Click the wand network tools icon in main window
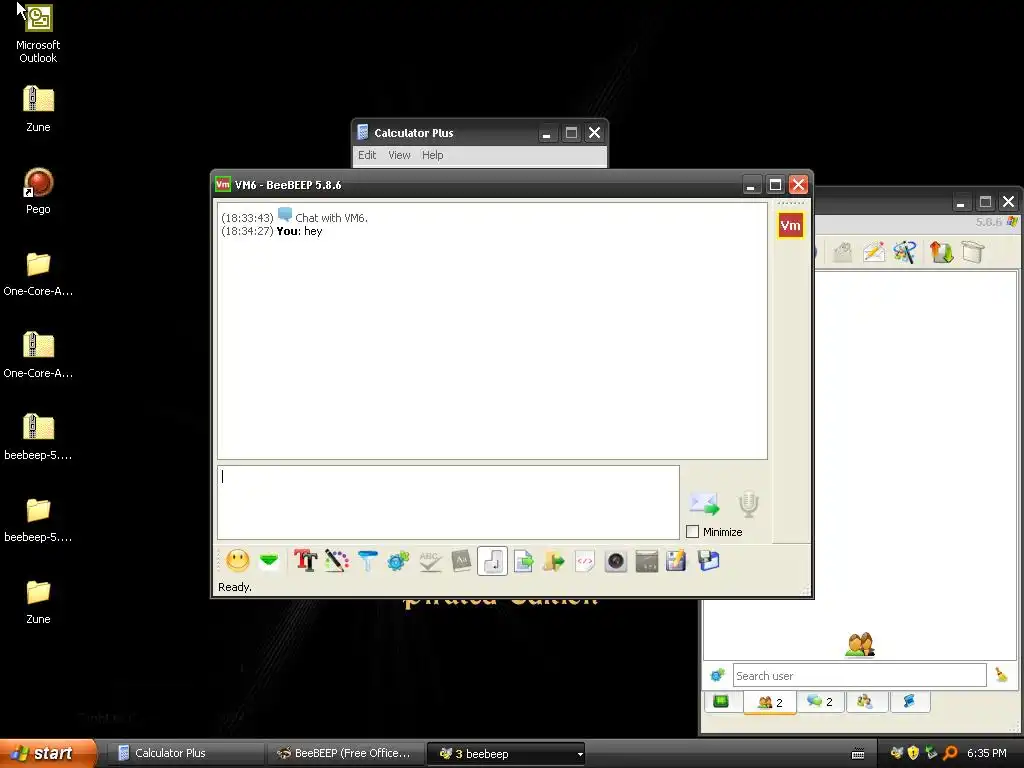This screenshot has width=1024, height=768. coord(904,252)
